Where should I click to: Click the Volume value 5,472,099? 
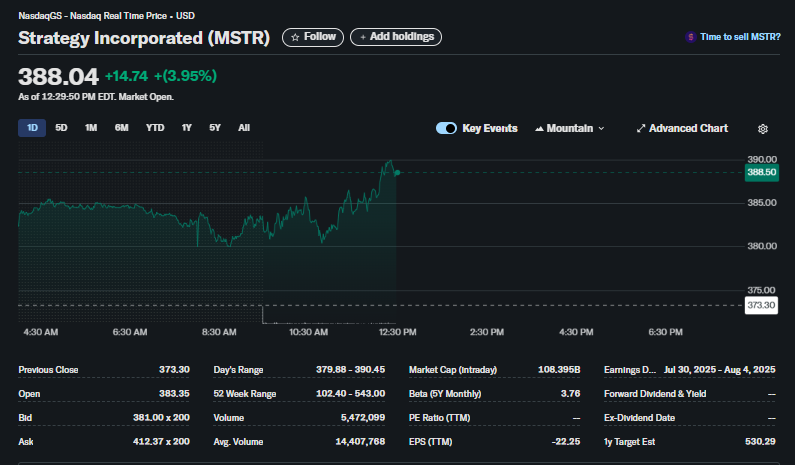click(x=363, y=417)
